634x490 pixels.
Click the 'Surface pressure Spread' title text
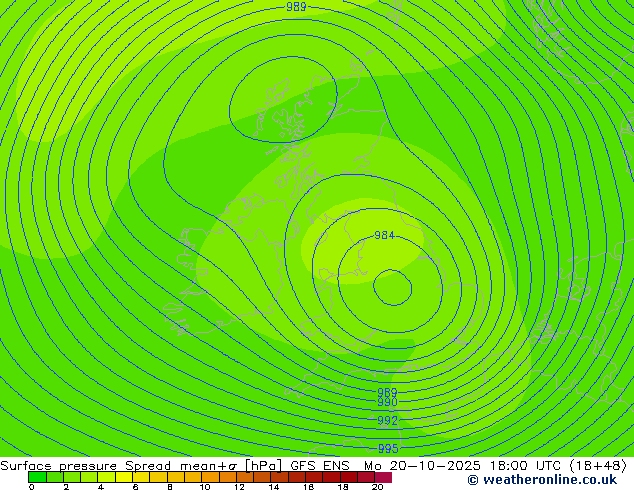click(85, 466)
